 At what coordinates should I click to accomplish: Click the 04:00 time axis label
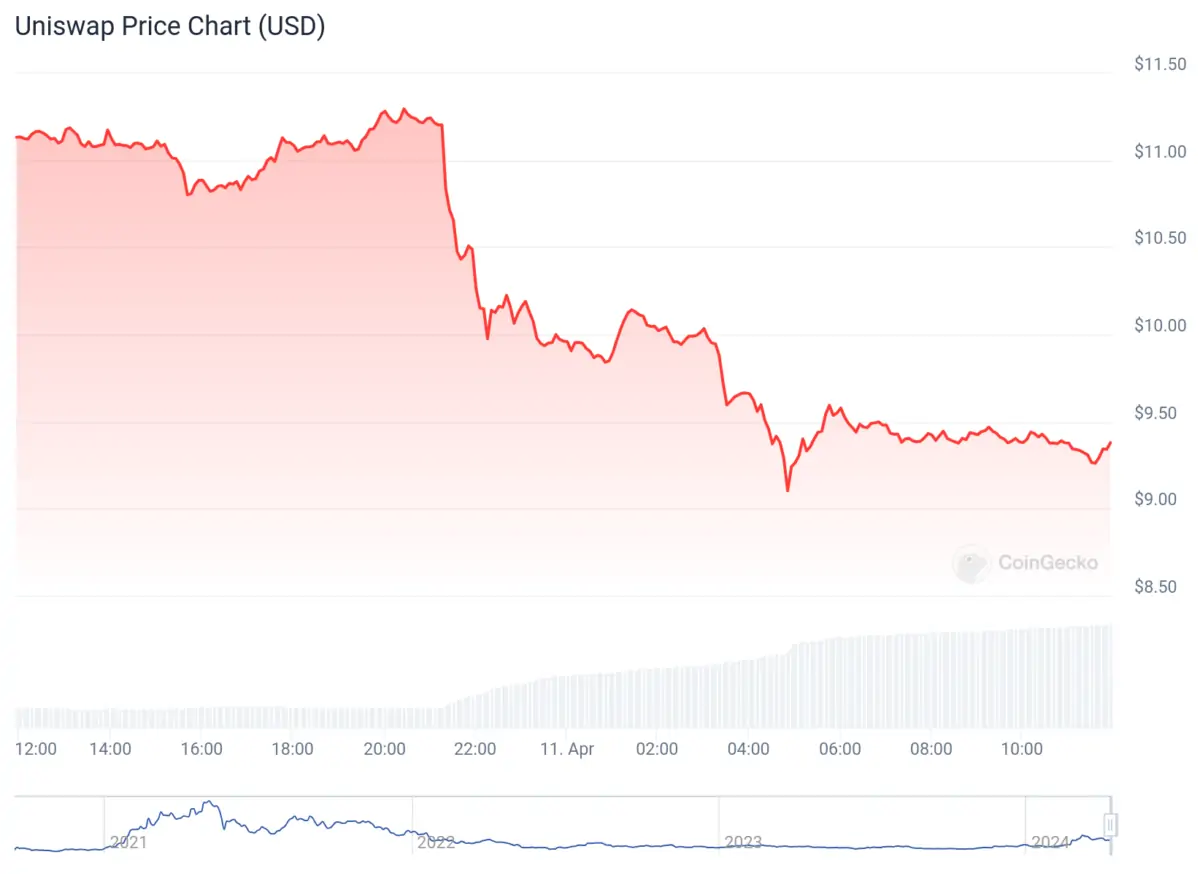tap(748, 749)
